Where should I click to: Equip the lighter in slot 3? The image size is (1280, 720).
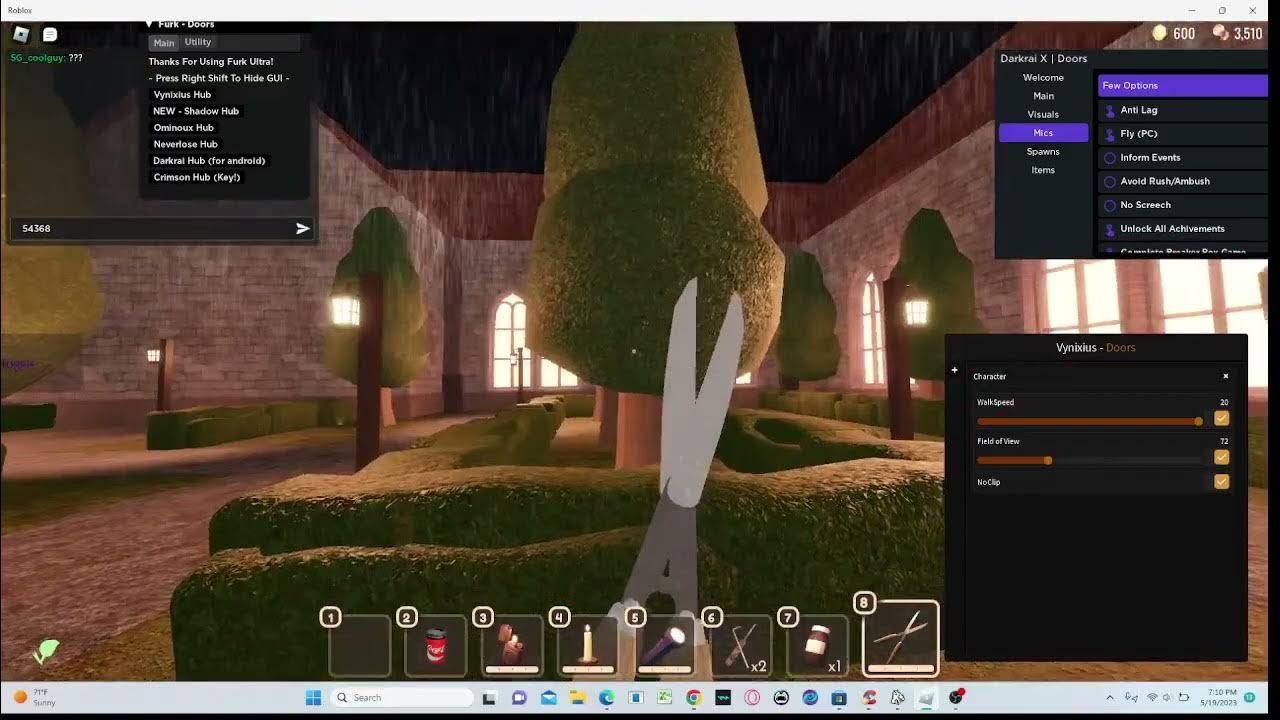(x=512, y=645)
